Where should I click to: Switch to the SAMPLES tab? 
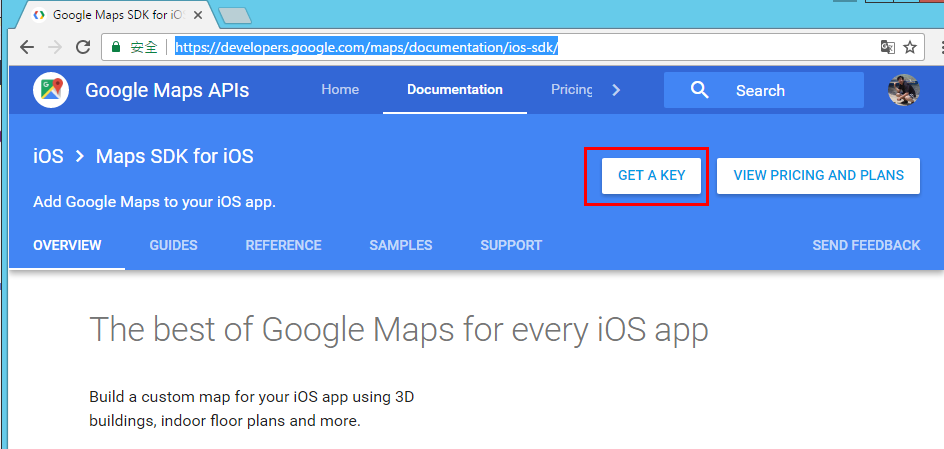(x=401, y=245)
